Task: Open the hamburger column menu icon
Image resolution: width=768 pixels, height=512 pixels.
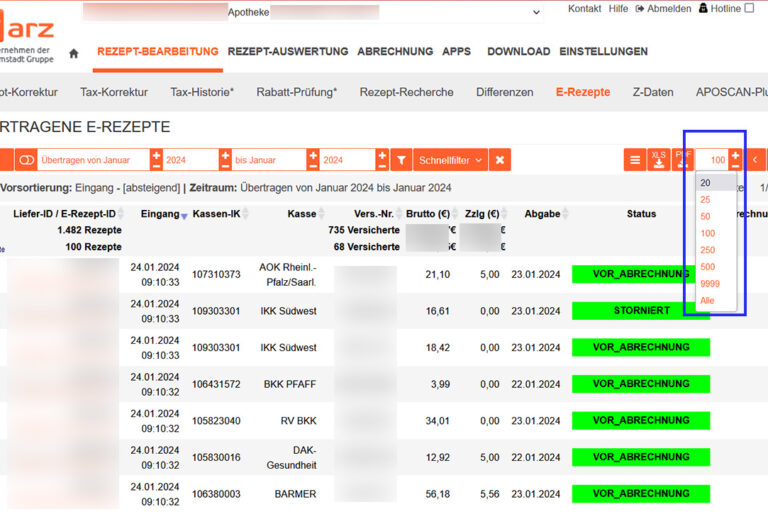Action: pos(634,160)
